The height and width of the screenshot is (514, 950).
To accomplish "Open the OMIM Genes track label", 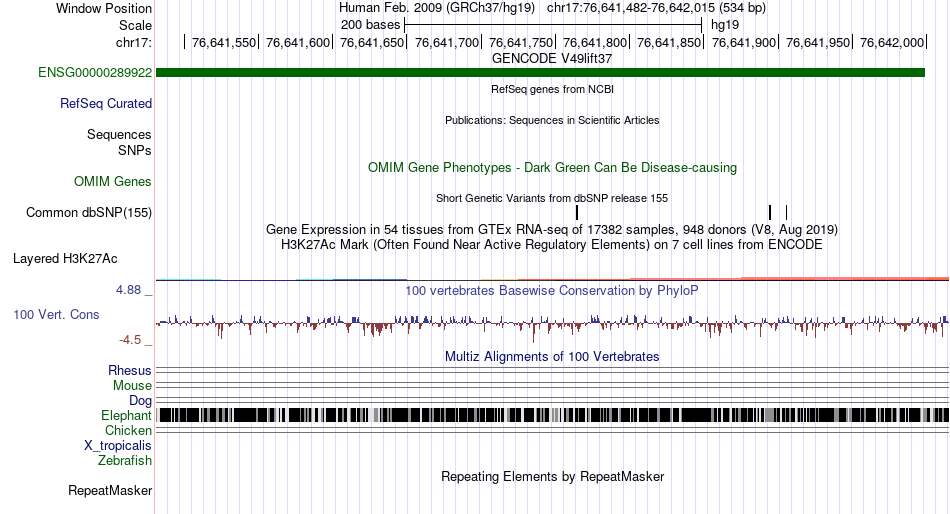I will [x=113, y=181].
